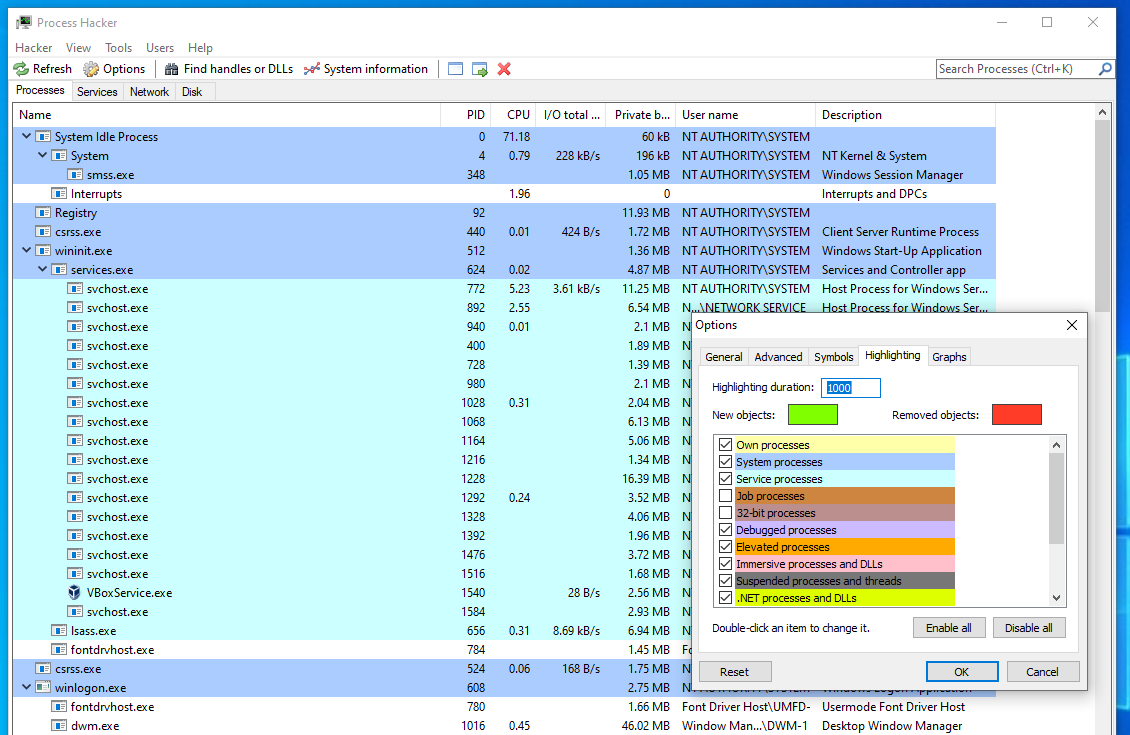Toggle Service processes highlighting checkbox
The height and width of the screenshot is (735, 1130).
(726, 478)
